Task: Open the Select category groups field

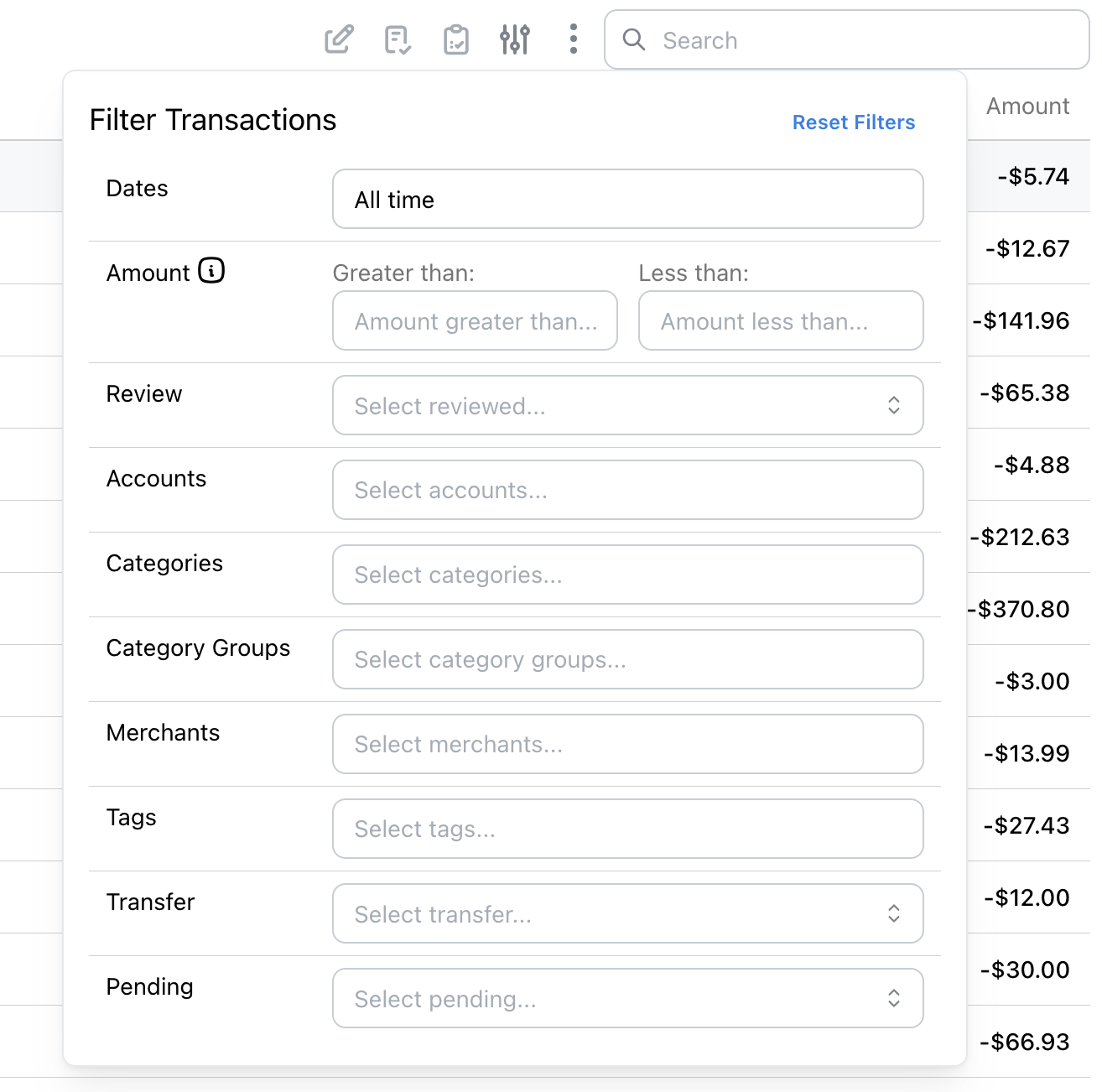Action: [627, 659]
